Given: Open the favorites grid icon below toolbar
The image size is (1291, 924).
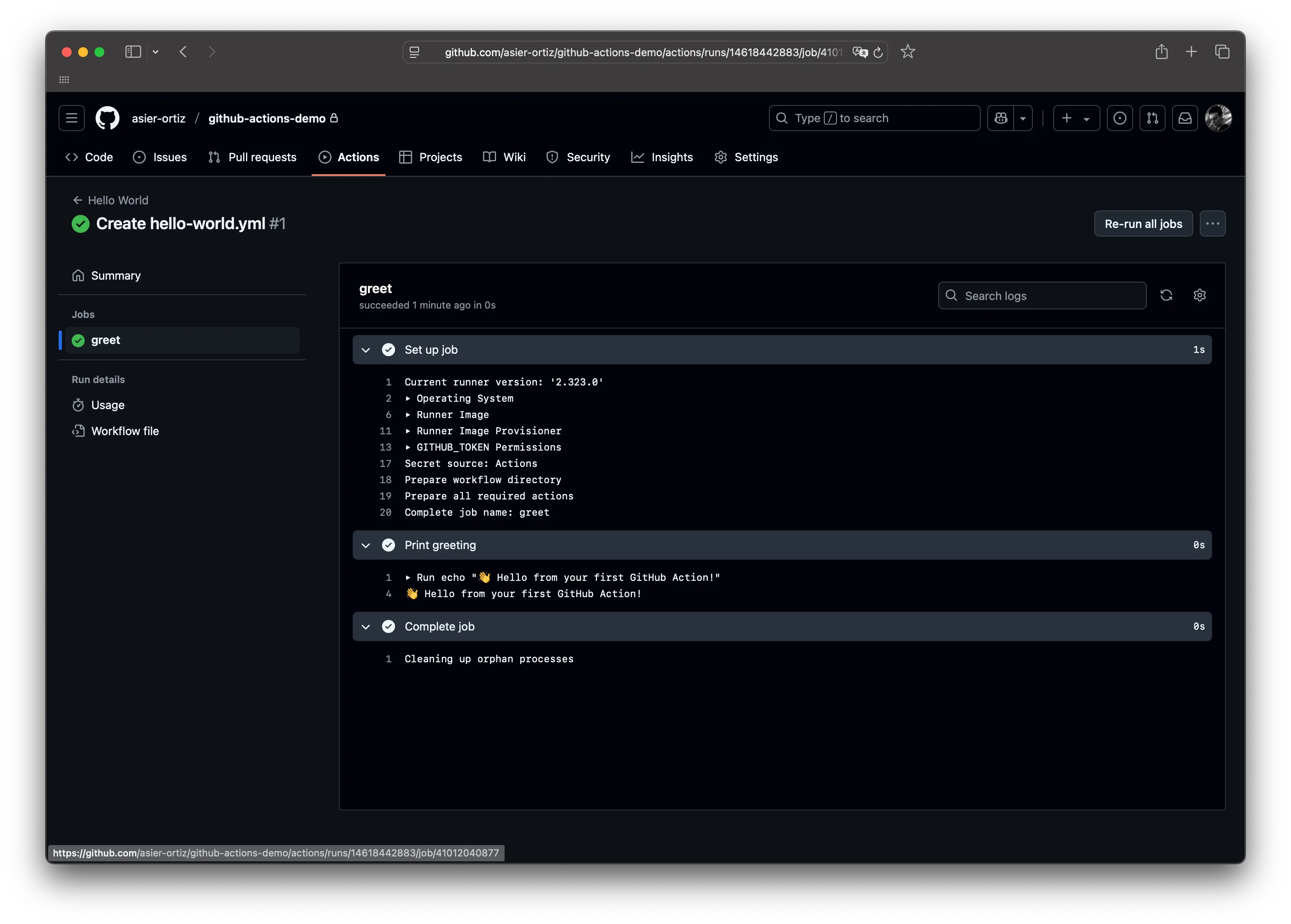Looking at the screenshot, I should point(64,80).
